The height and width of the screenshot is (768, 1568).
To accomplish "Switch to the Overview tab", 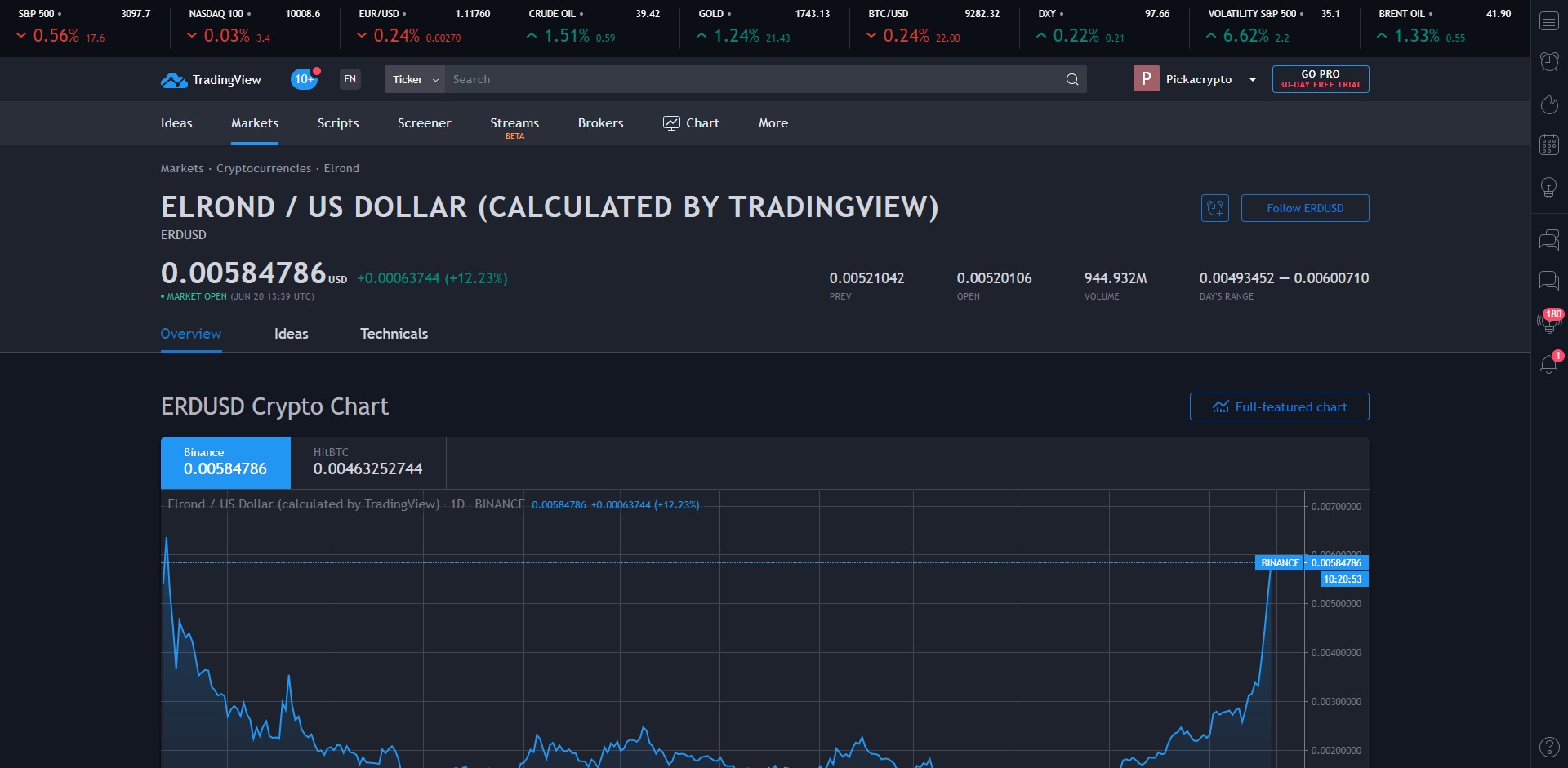I will [191, 334].
